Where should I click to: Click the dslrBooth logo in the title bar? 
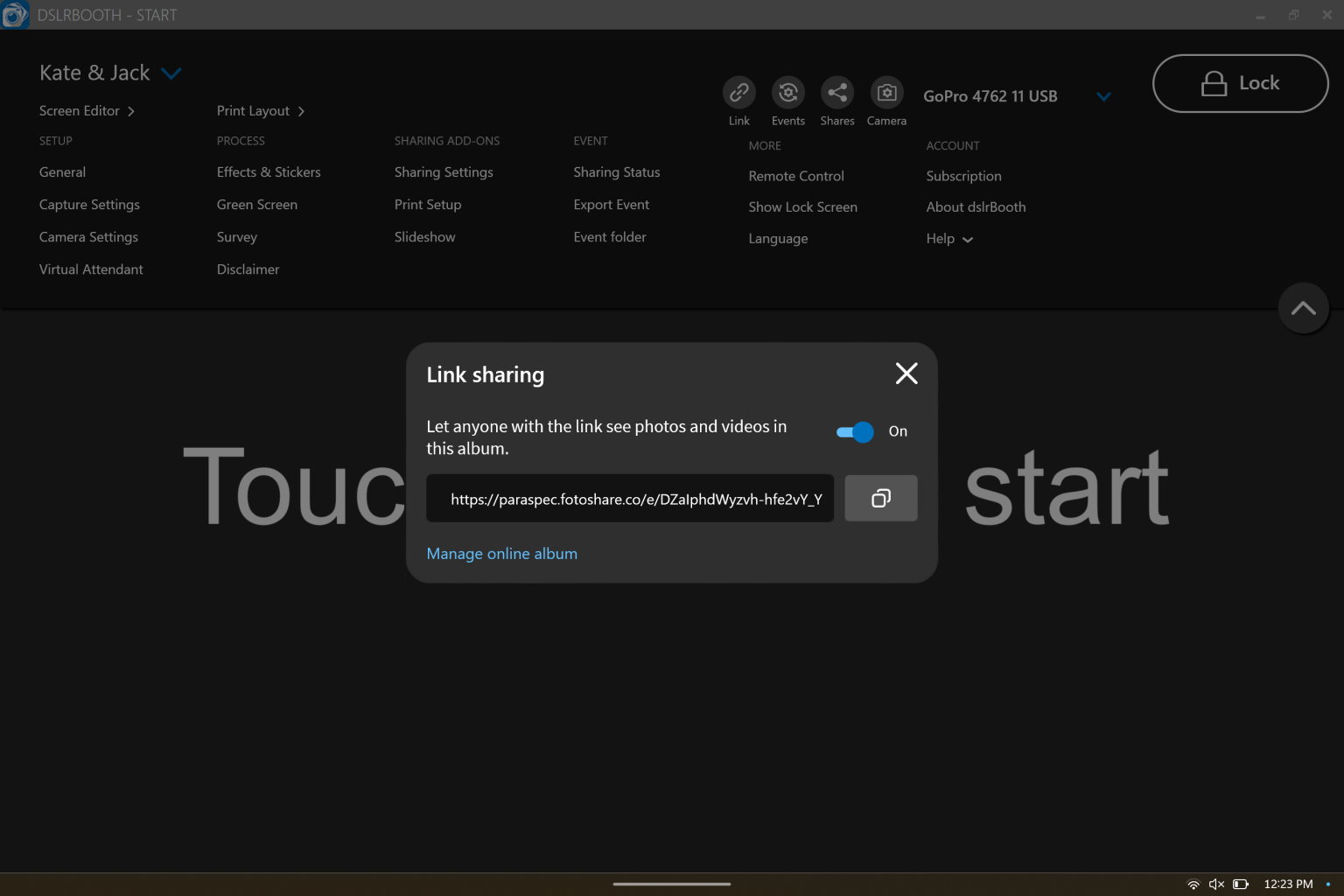(14, 14)
